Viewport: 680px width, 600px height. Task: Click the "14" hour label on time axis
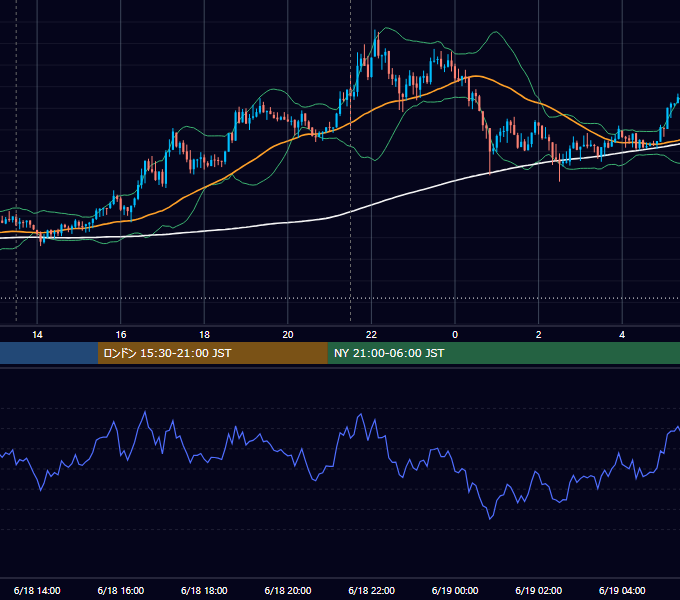tap(37, 335)
